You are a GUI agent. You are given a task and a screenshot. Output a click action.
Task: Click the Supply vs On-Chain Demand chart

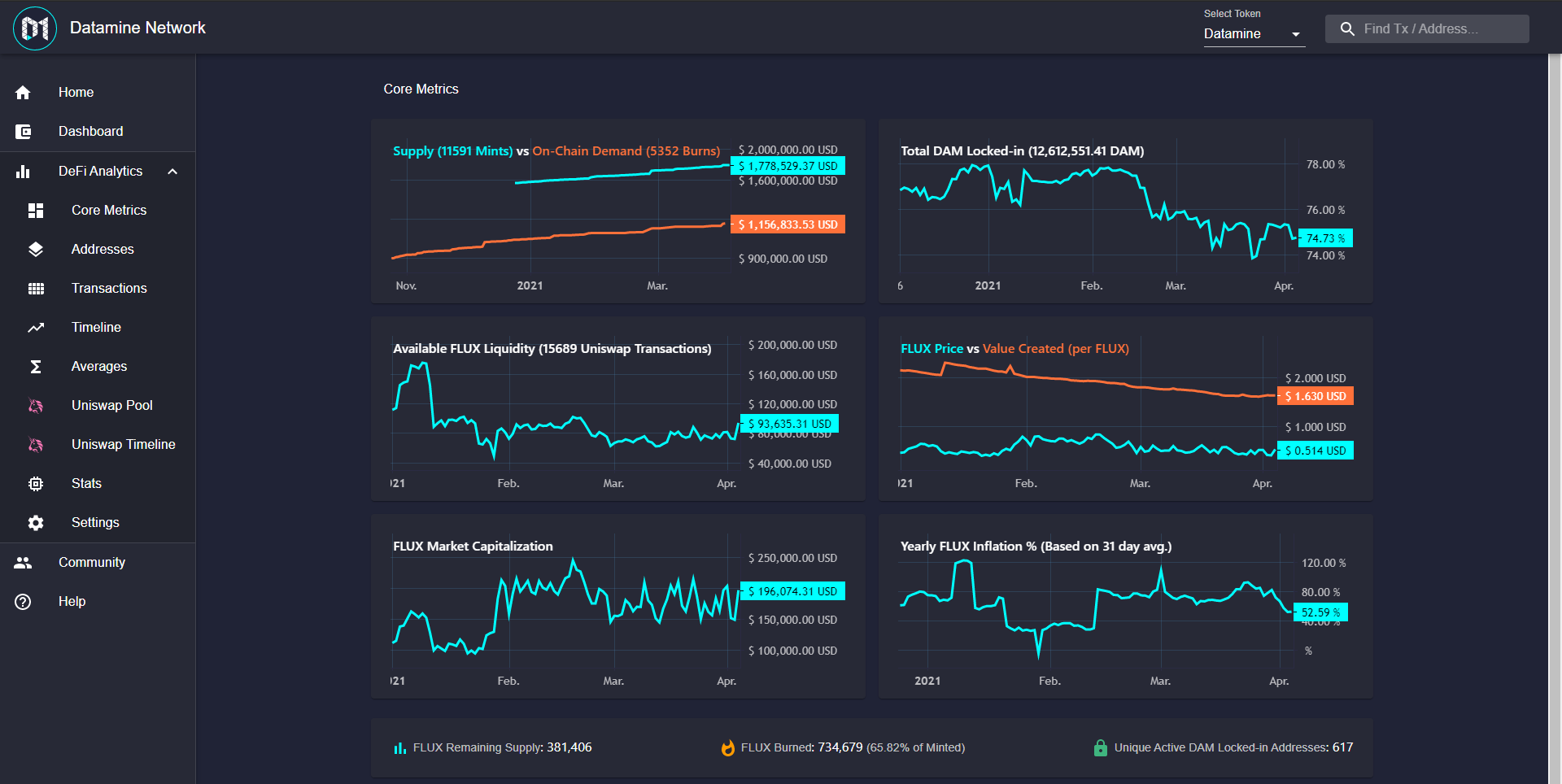[617, 211]
